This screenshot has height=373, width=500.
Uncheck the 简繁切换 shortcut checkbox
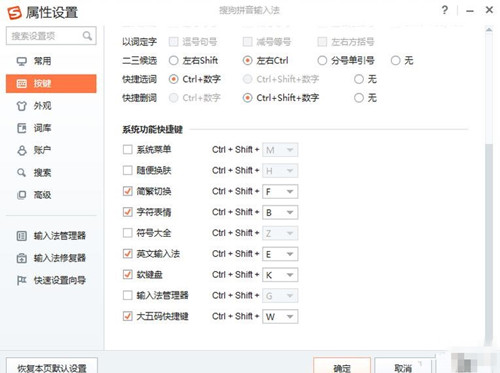(x=128, y=191)
